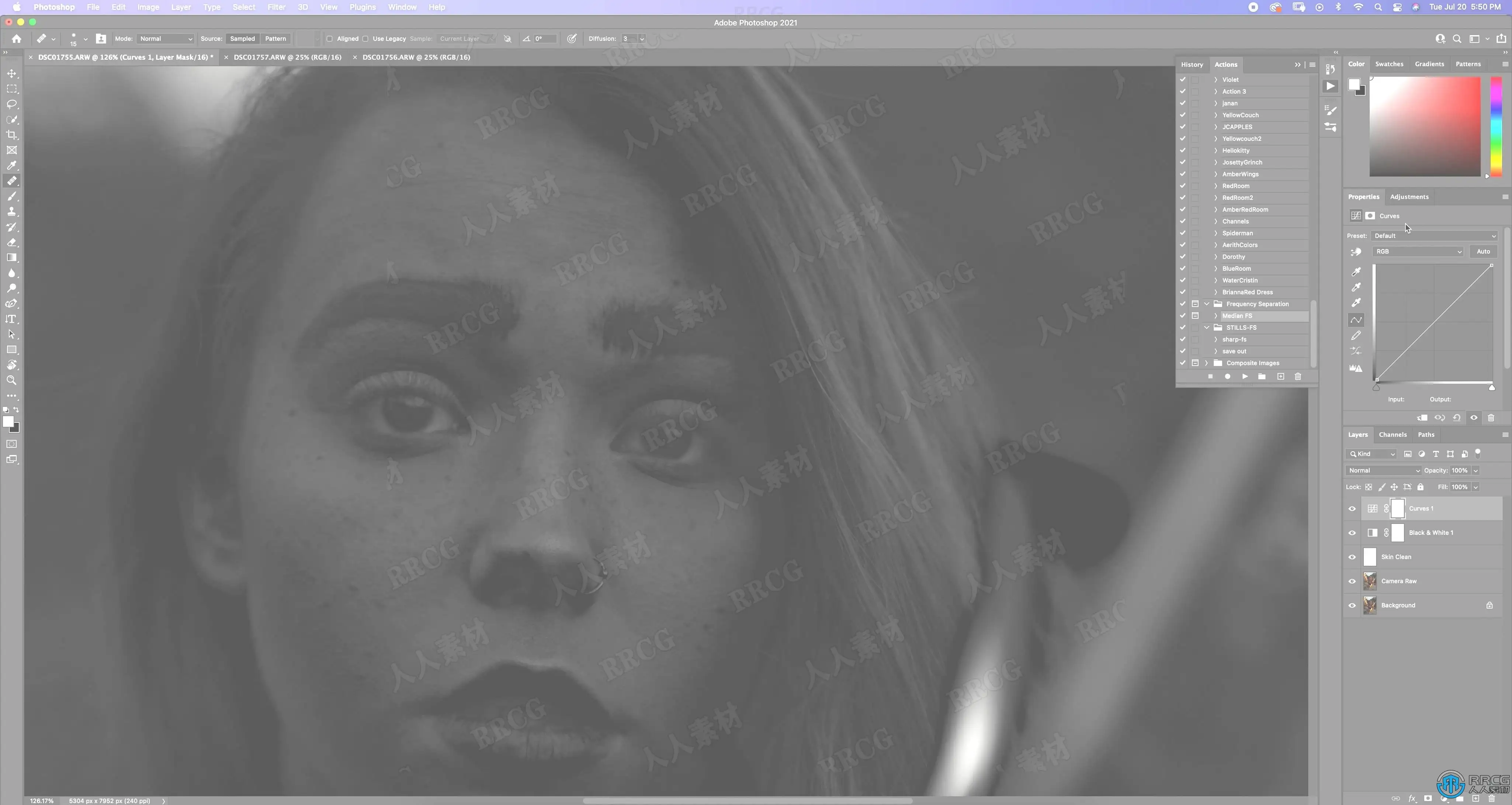This screenshot has width=1512, height=805.
Task: Click the play action button
Action: 1245,376
